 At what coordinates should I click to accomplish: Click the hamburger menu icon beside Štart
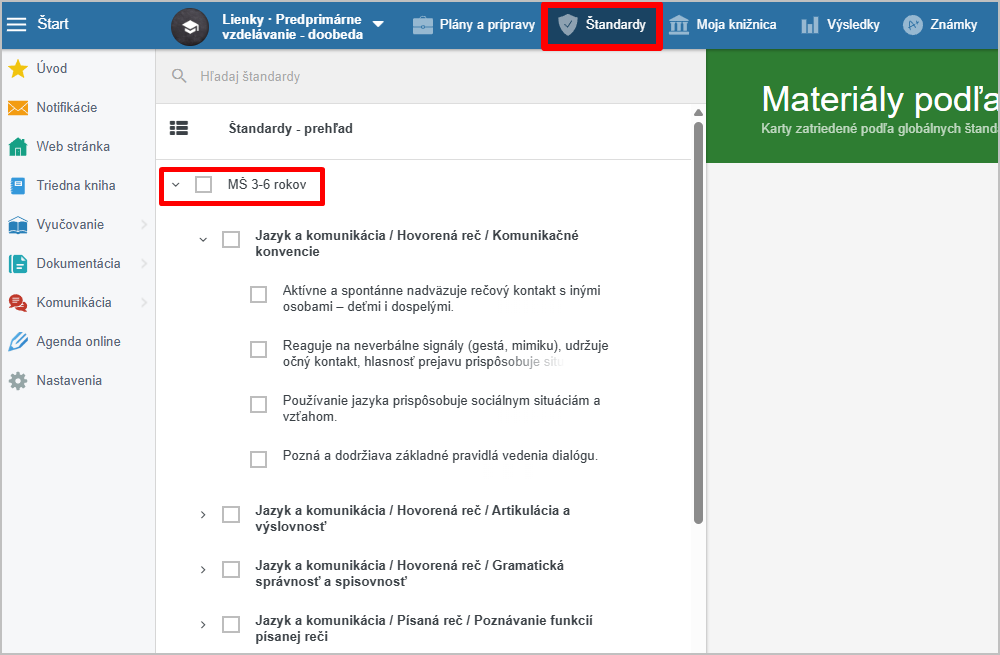(x=17, y=24)
